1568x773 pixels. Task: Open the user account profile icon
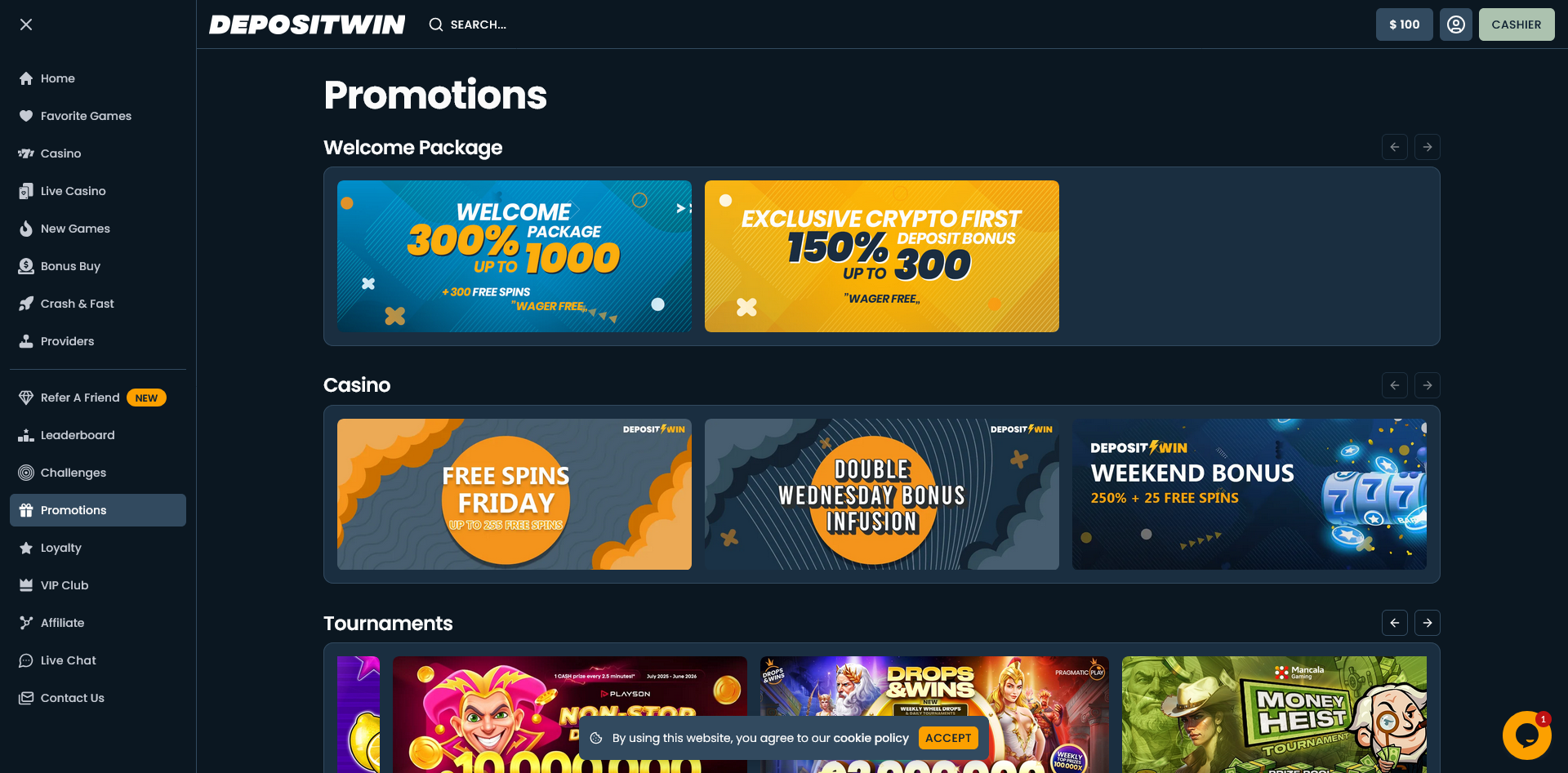tap(1455, 24)
